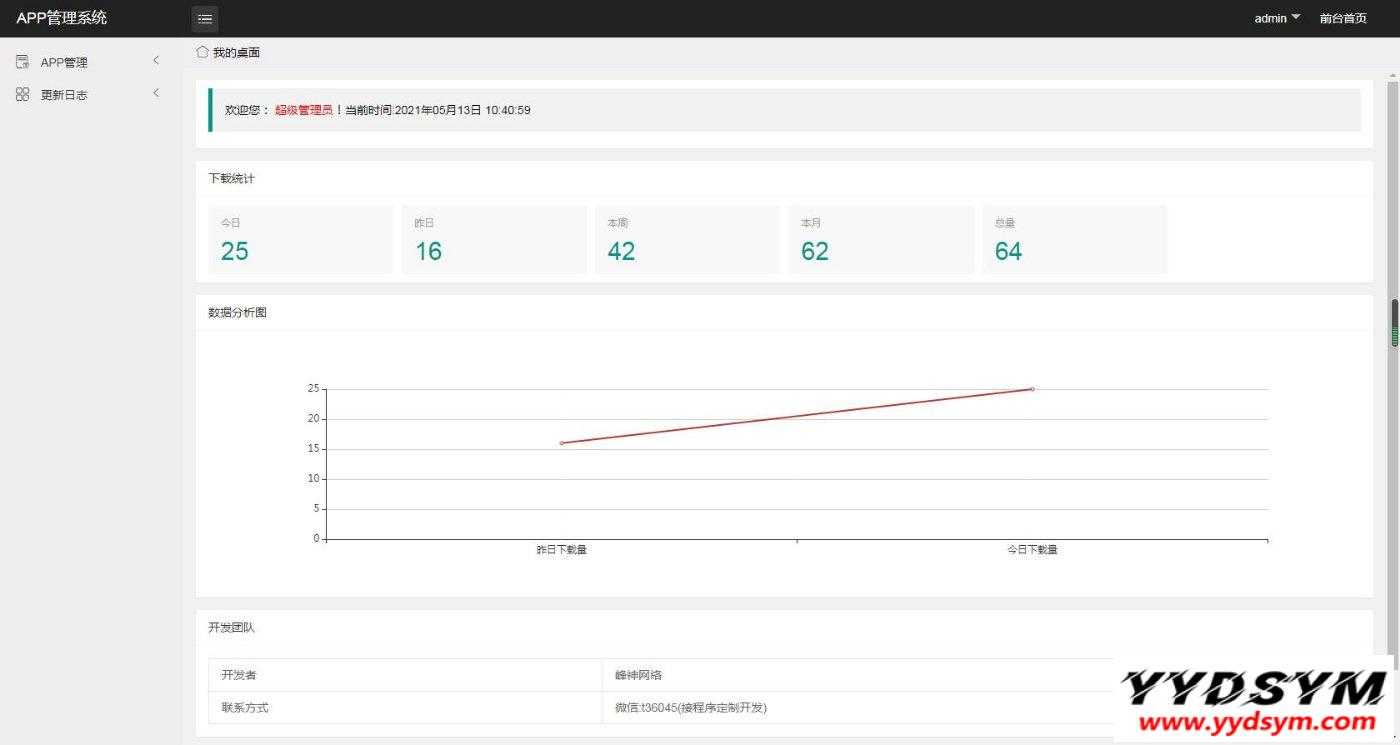Viewport: 1400px width, 745px height.
Task: Expand the 更新日志 menu chevron
Action: click(156, 93)
